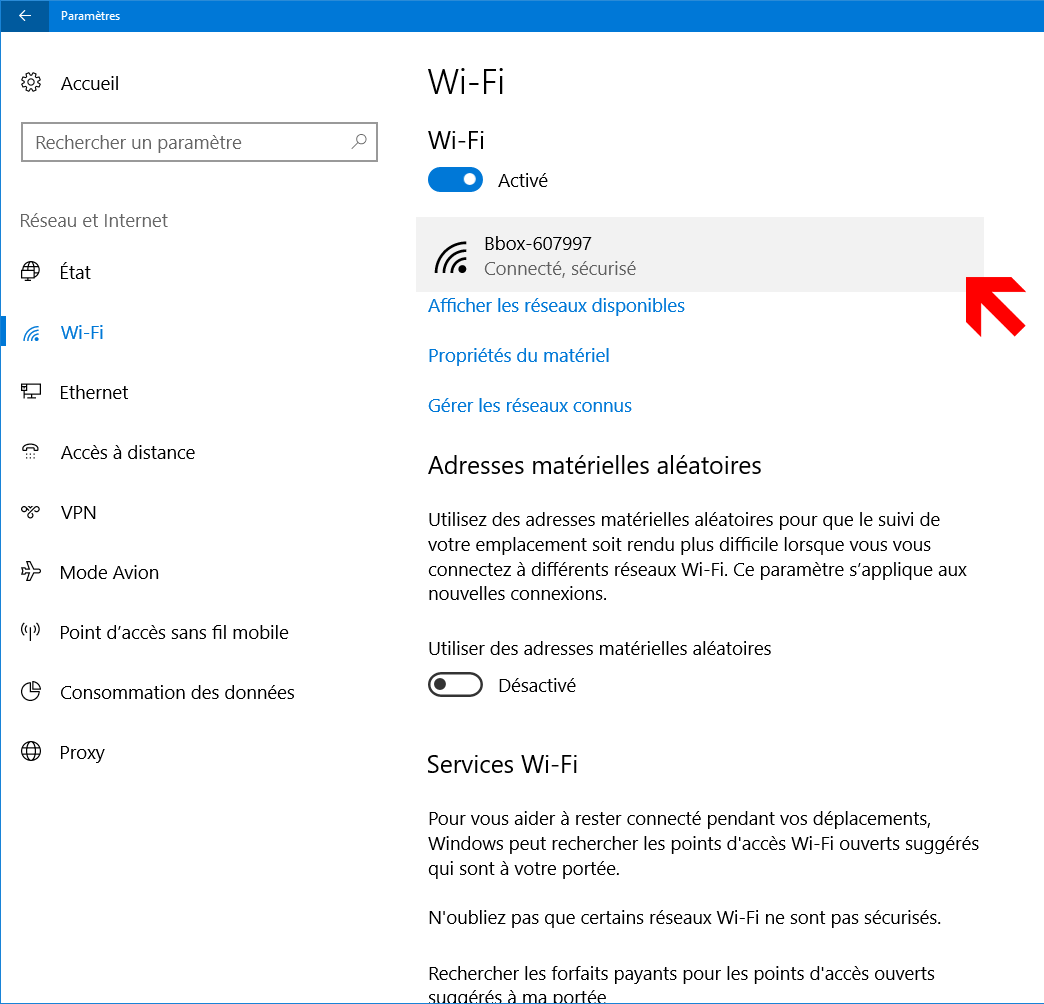Click the Bbox-607997 Wi-Fi signal icon
The width and height of the screenshot is (1044, 1004).
coord(451,258)
